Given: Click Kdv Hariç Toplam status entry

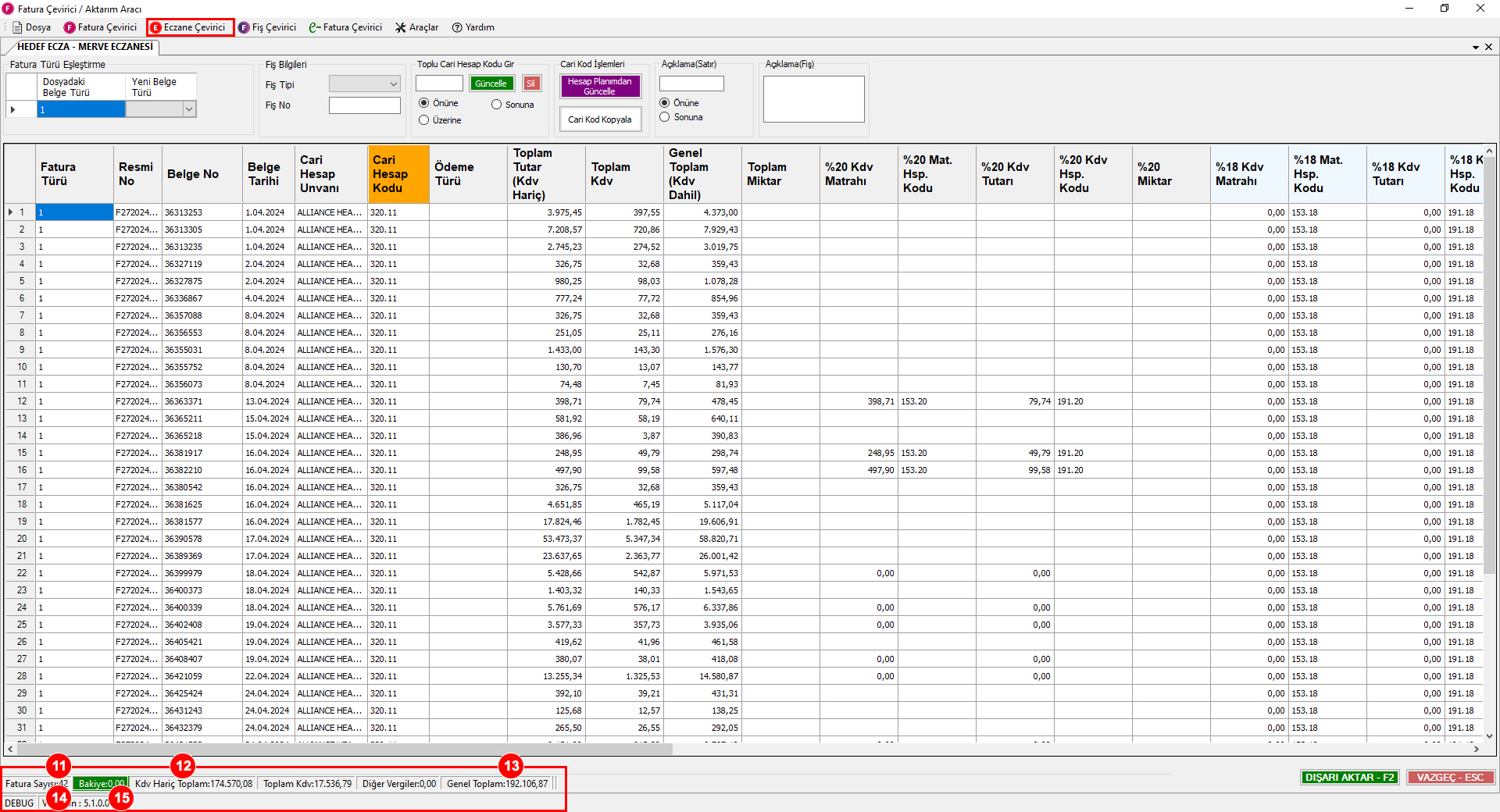Looking at the screenshot, I should tap(194, 784).
